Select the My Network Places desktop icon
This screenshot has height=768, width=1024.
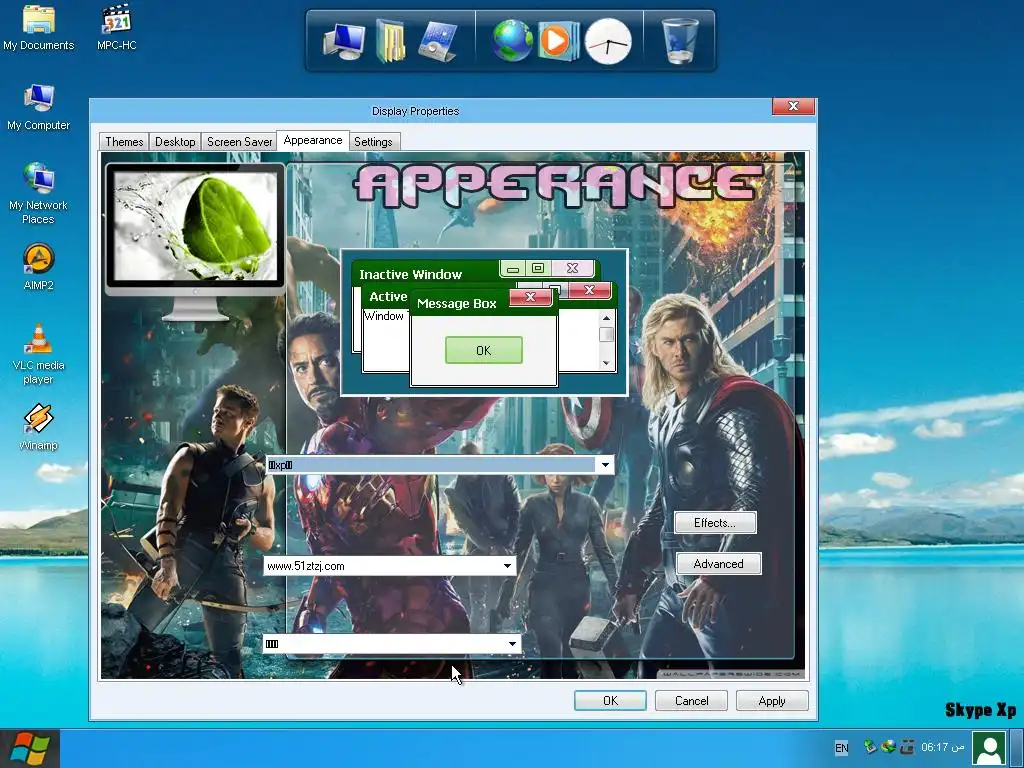click(x=39, y=193)
